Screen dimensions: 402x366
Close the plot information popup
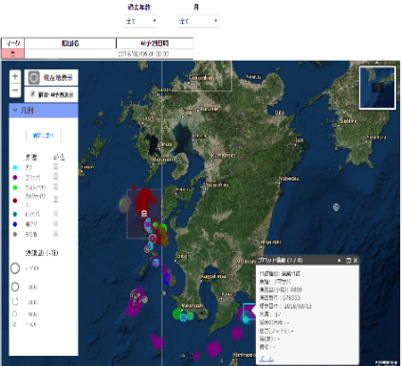[x=355, y=260]
